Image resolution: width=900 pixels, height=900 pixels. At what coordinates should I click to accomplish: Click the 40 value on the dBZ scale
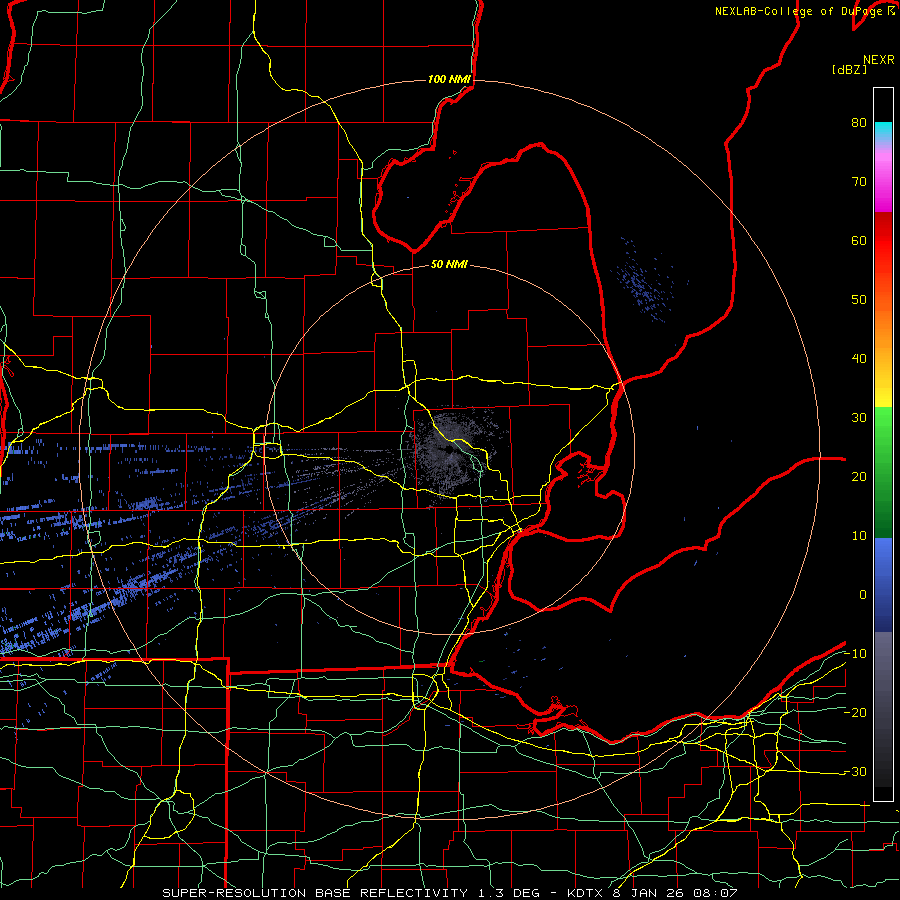tap(859, 359)
